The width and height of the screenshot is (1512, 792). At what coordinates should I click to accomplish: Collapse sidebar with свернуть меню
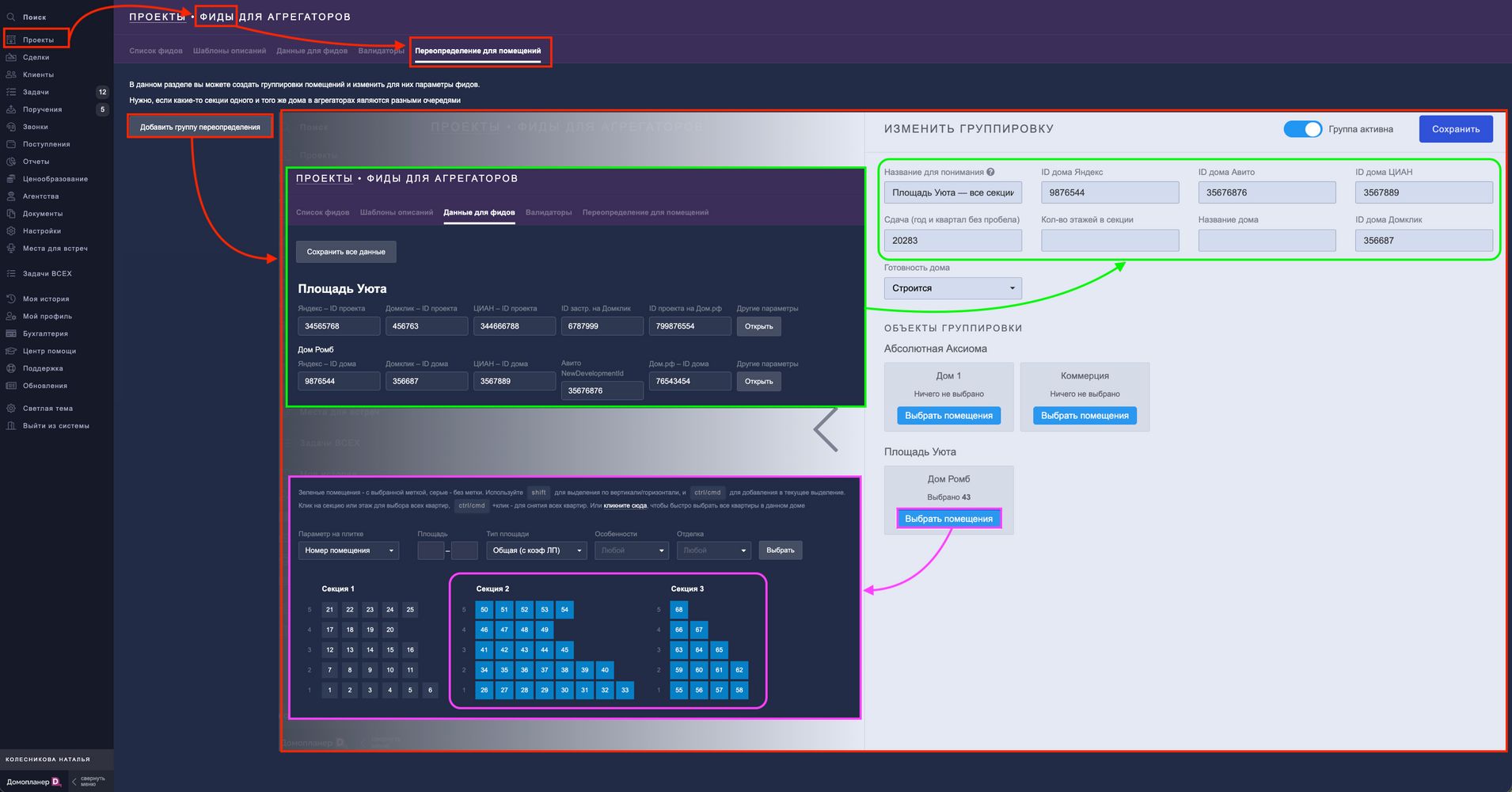point(88,781)
